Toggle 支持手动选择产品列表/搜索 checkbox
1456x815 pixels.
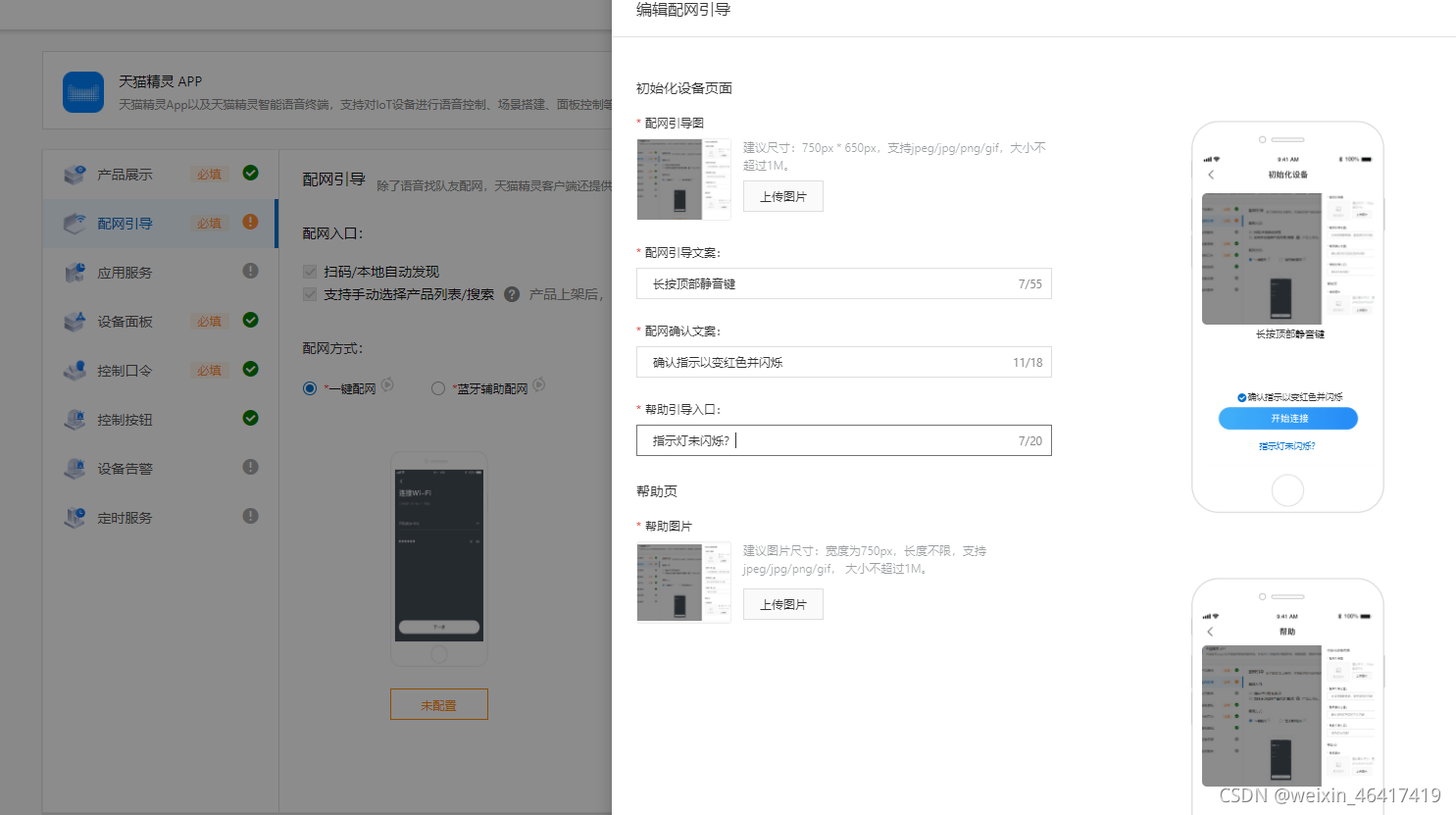[310, 294]
